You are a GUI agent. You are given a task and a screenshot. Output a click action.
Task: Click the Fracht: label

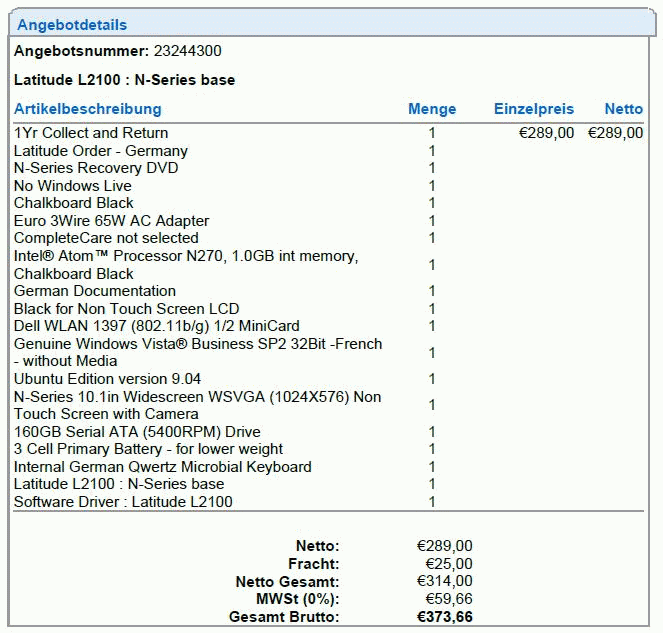pyautogui.click(x=314, y=564)
